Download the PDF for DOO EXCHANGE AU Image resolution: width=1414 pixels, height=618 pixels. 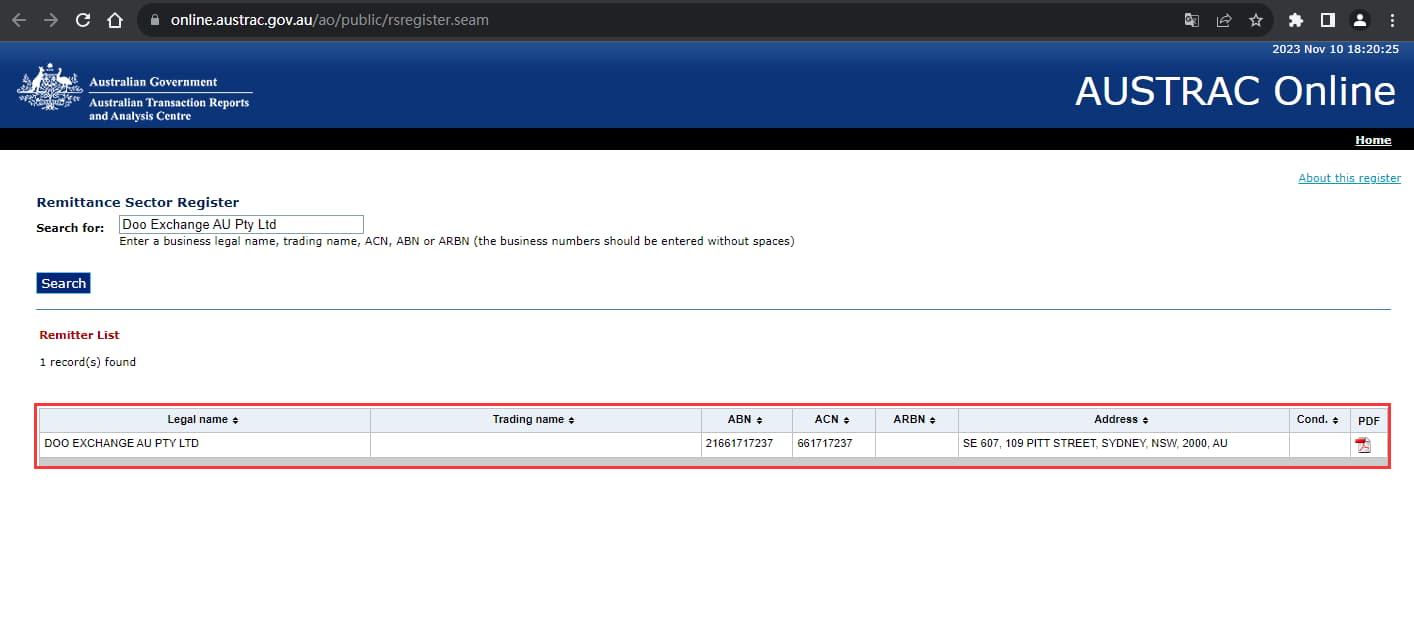click(x=1363, y=445)
